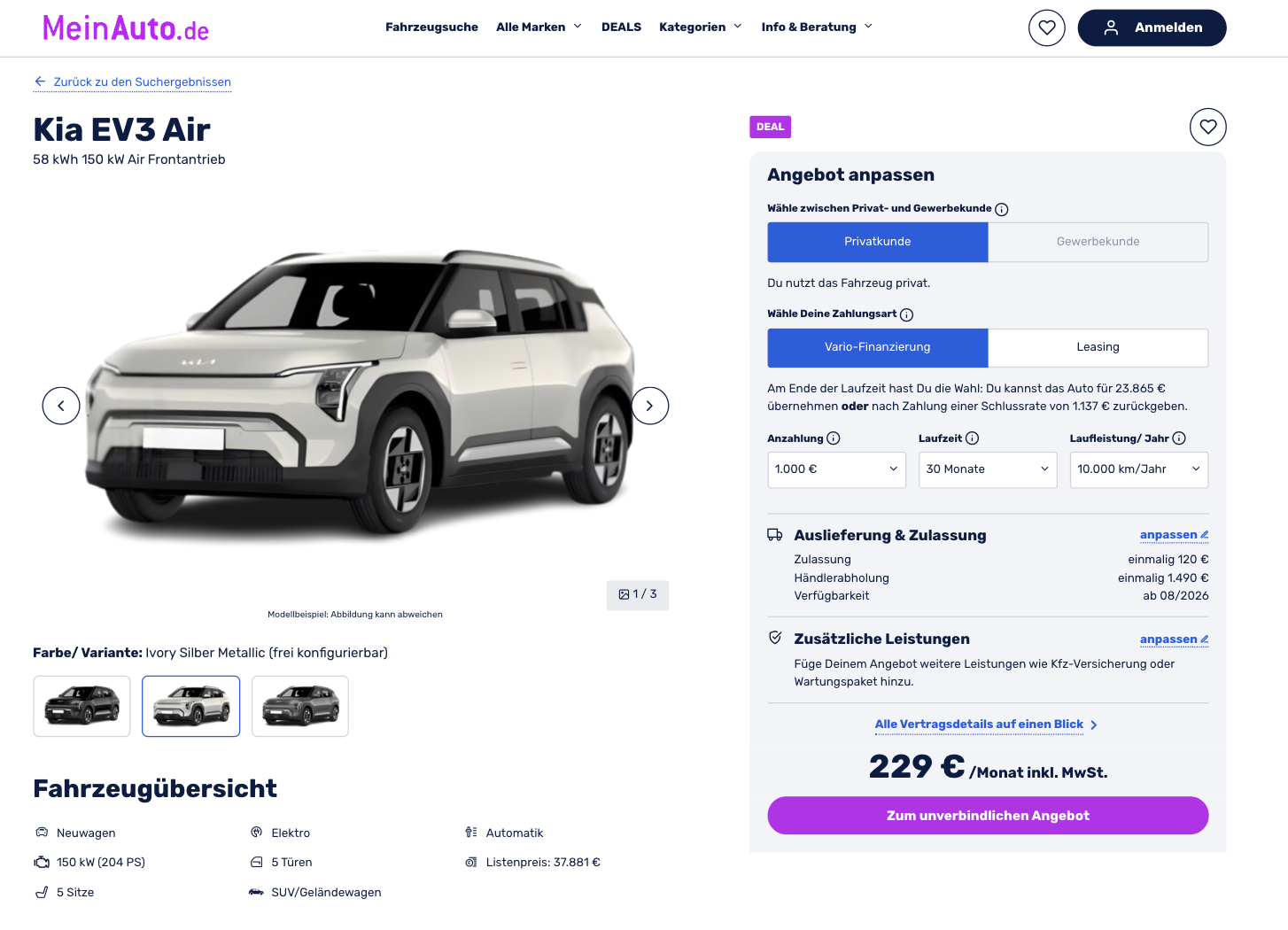Open the Anzahlung 1.000 € dropdown
Viewport: 1288px width, 930px height.
(836, 469)
